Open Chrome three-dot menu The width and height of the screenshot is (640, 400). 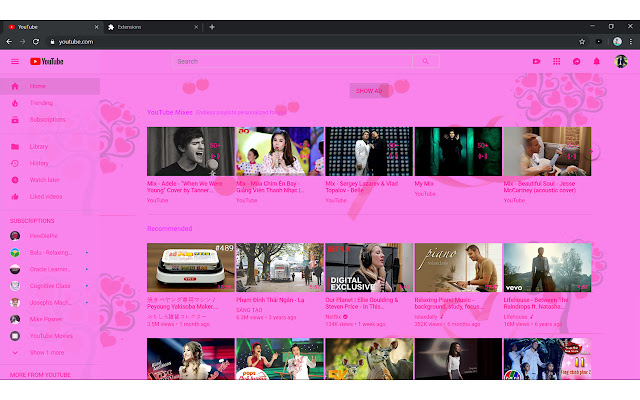(x=630, y=41)
